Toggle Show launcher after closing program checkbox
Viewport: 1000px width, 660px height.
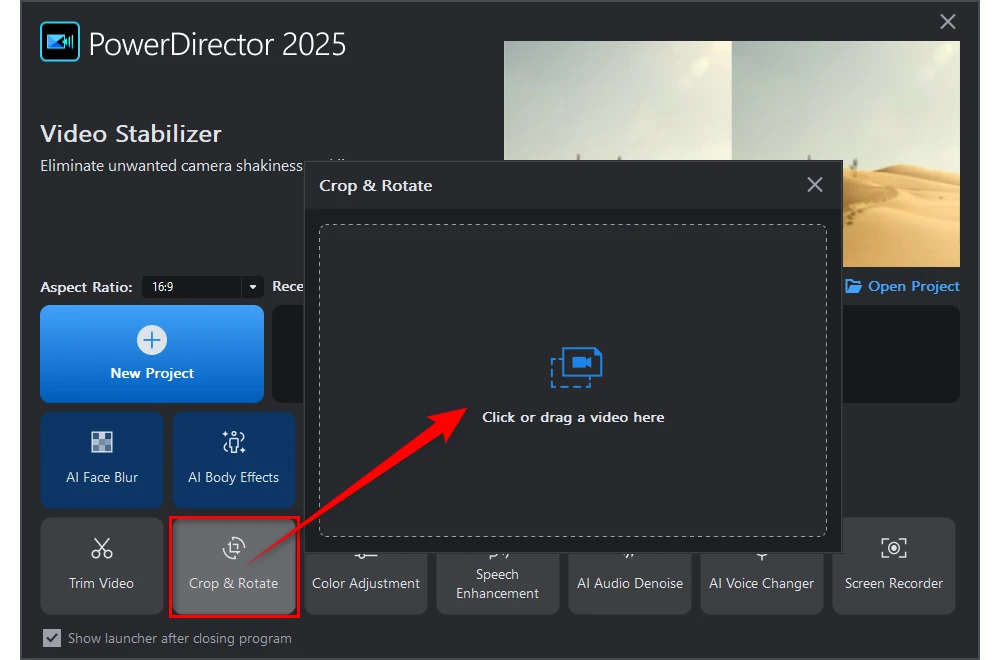52,638
